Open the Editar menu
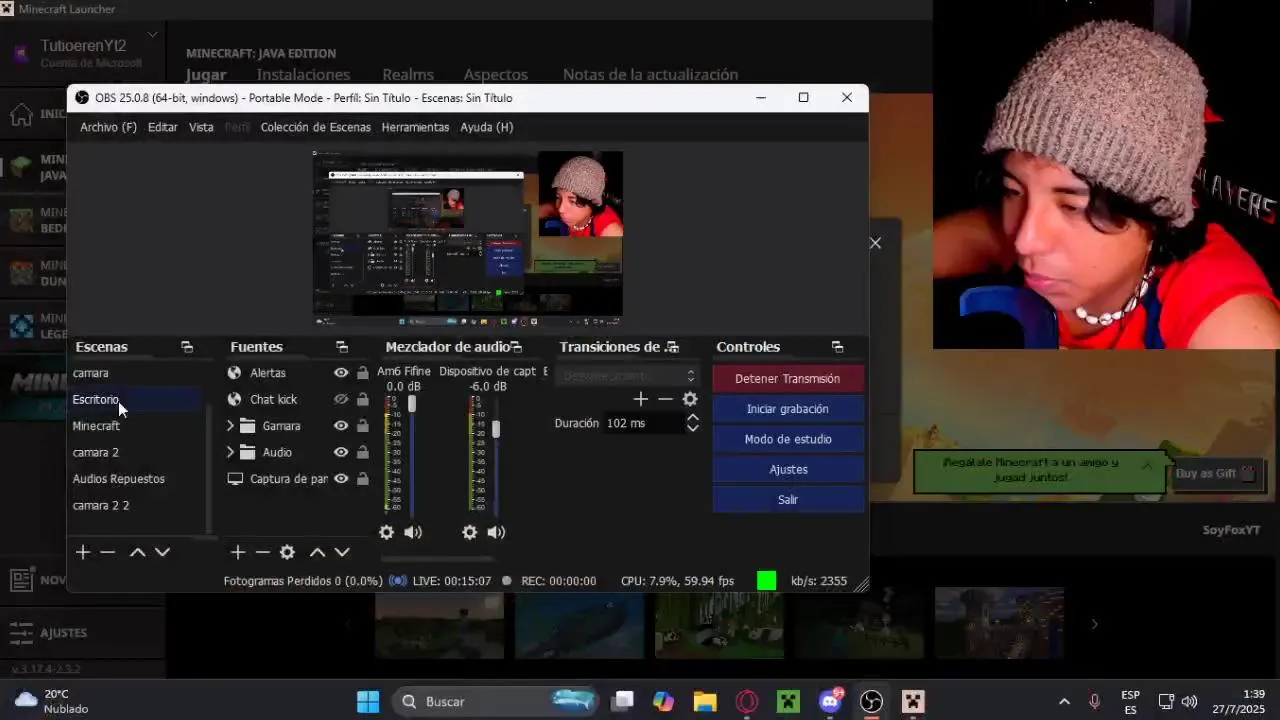 tap(162, 127)
